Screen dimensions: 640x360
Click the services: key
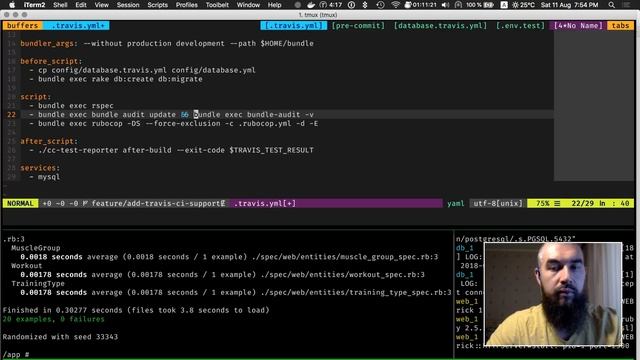click(x=40, y=168)
